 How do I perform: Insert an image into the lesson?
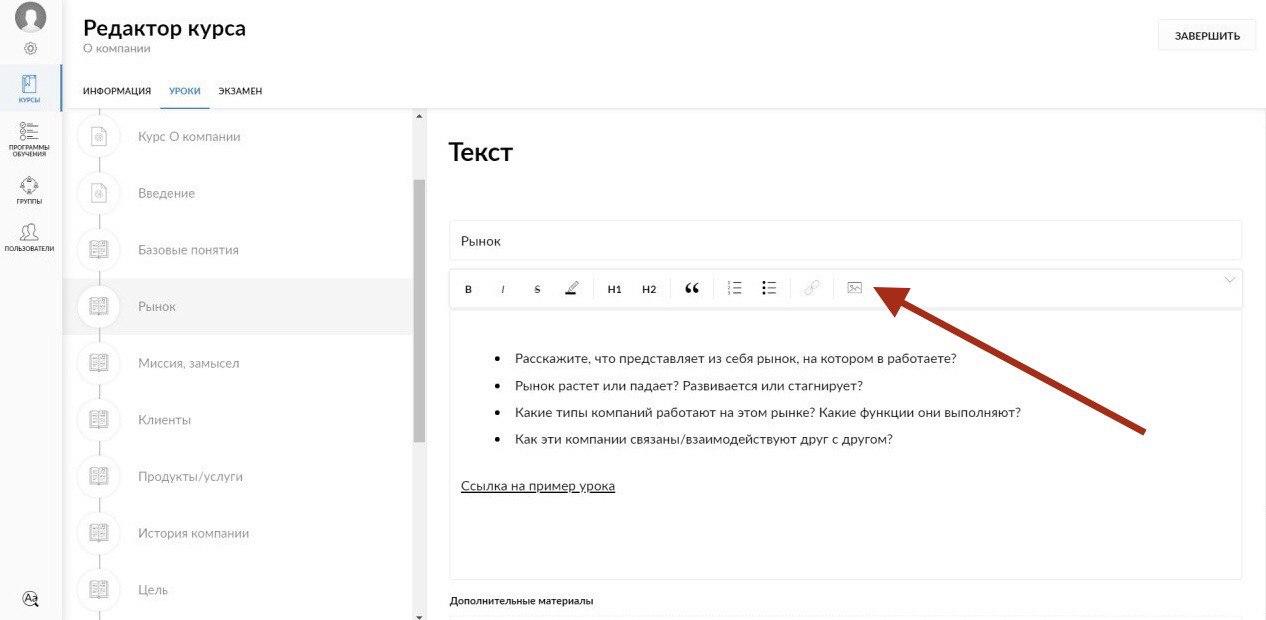click(x=854, y=288)
